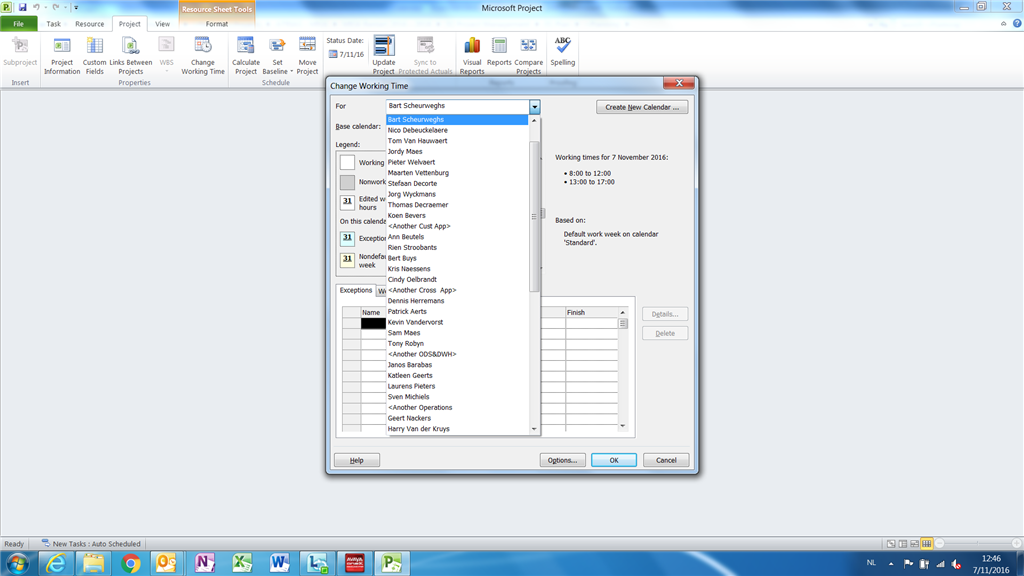
Task: Click exceptions table scroll down arrow
Action: click(x=622, y=426)
